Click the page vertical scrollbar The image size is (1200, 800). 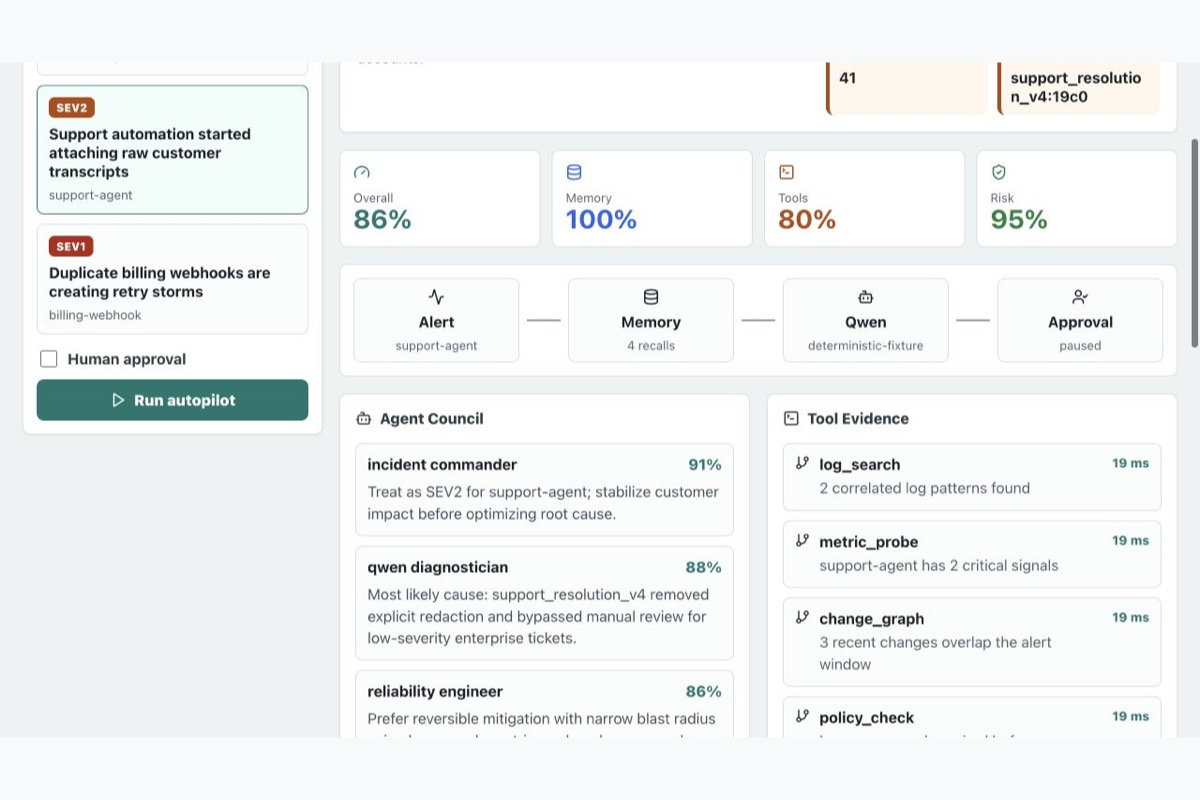pos(1194,243)
